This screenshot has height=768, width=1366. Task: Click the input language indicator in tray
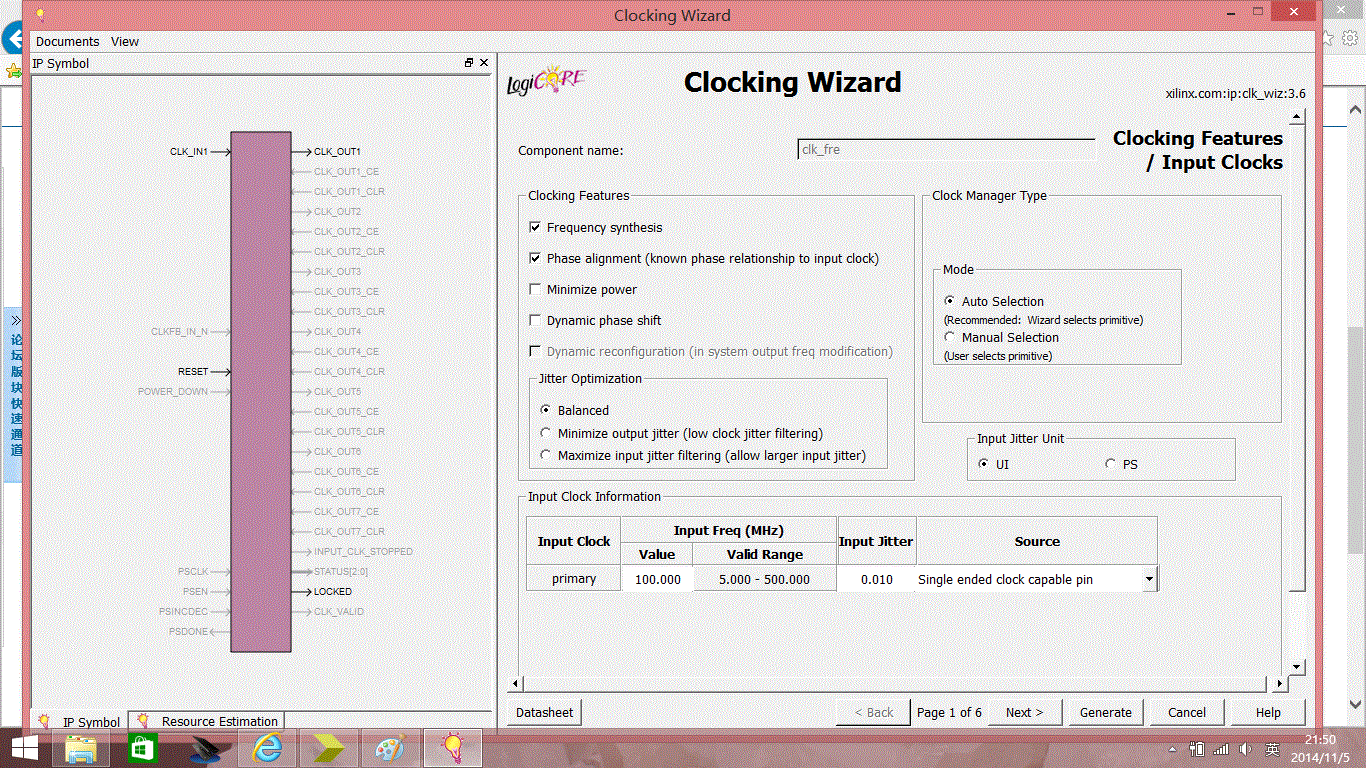pos(1273,749)
